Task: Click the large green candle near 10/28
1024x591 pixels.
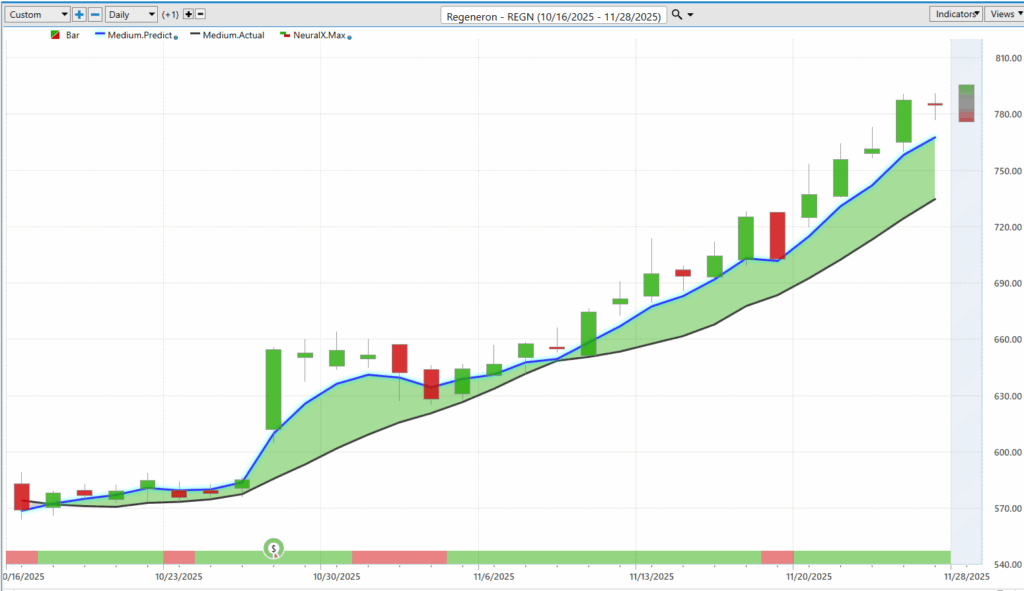Action: (x=273, y=389)
